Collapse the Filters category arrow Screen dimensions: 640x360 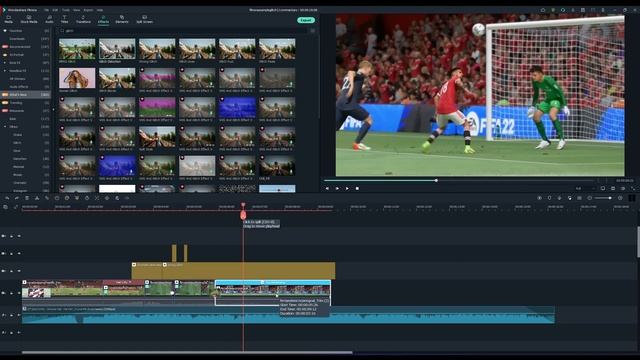[x=5, y=127]
